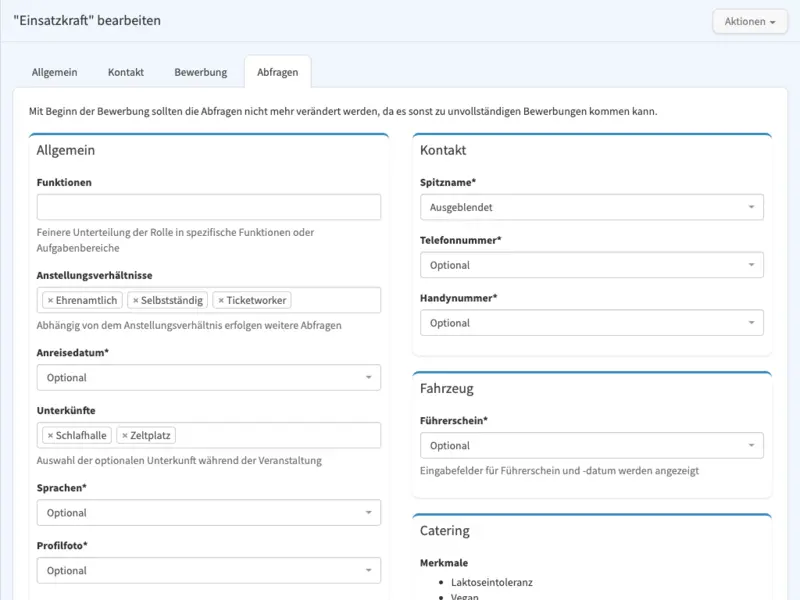This screenshot has height=600, width=800.
Task: Expand the Handynummer select box
Action: 592,322
